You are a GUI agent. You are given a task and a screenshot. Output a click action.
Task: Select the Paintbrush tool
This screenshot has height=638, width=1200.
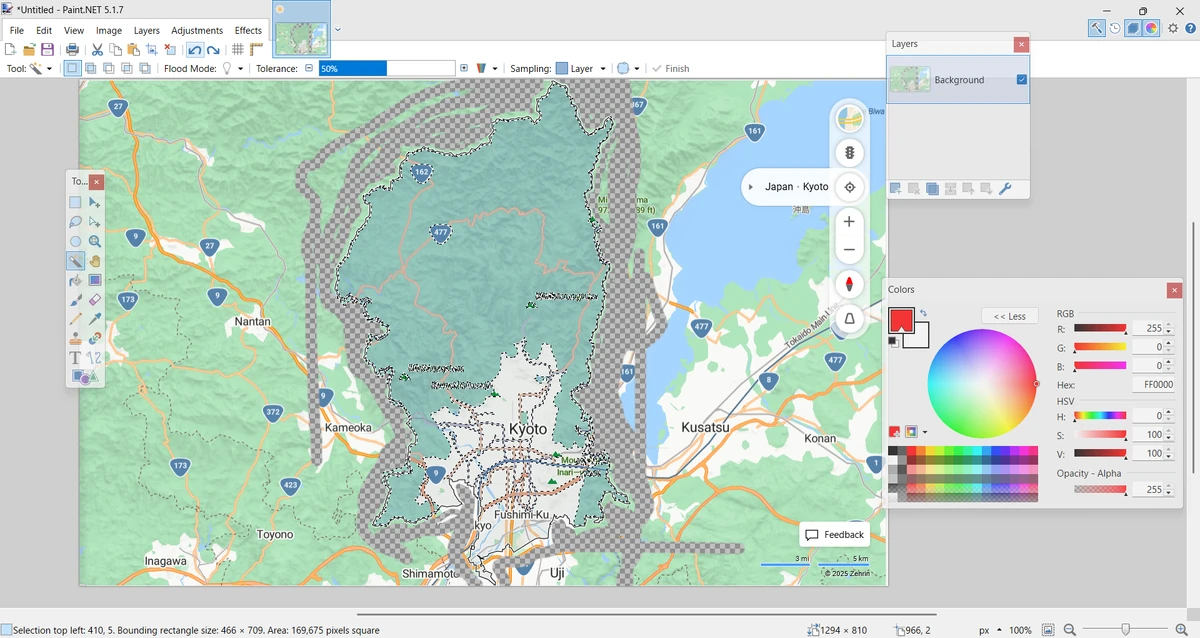pyautogui.click(x=75, y=300)
